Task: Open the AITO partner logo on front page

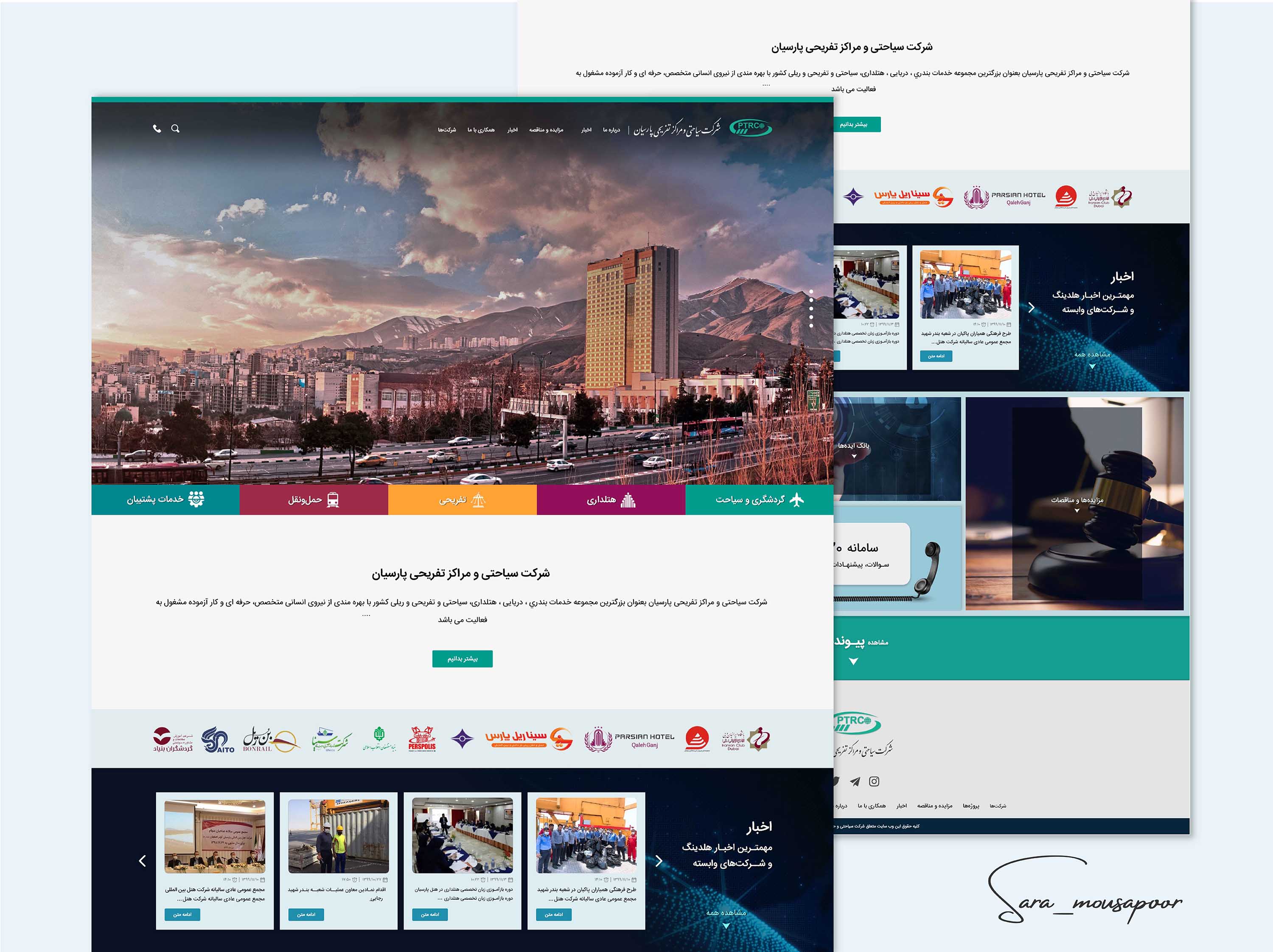Action: pos(218,740)
